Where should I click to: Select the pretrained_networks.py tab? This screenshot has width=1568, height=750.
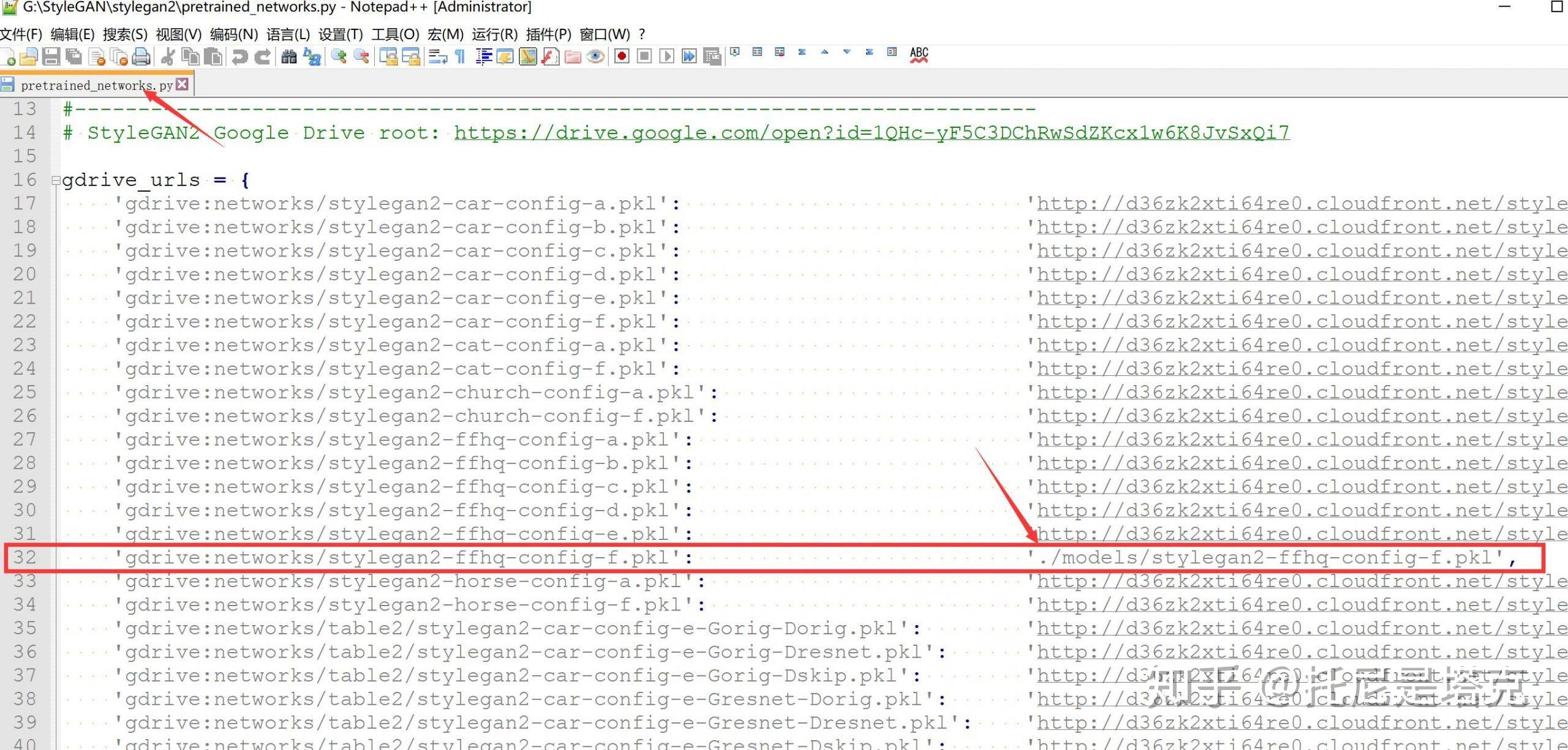(96, 85)
